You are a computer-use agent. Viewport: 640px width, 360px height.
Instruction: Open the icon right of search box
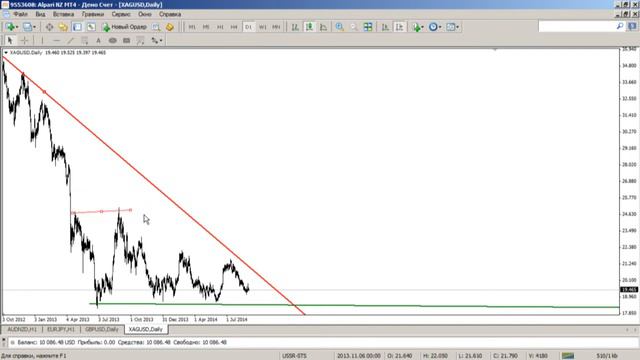point(632,27)
